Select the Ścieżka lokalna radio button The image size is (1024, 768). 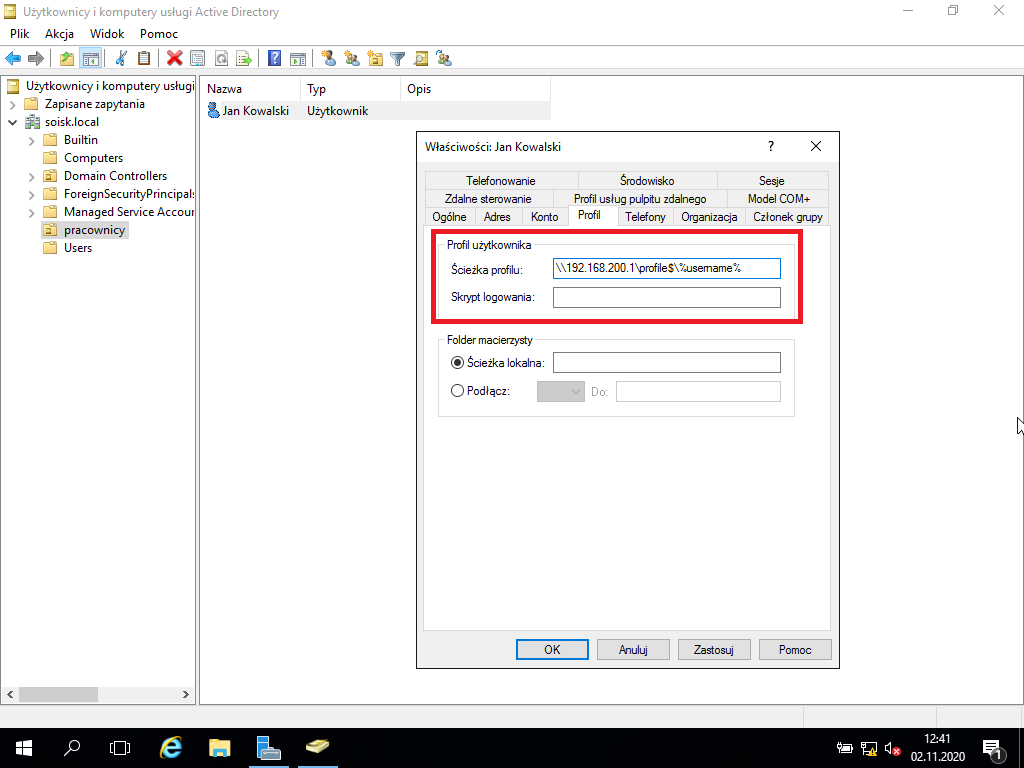point(457,362)
